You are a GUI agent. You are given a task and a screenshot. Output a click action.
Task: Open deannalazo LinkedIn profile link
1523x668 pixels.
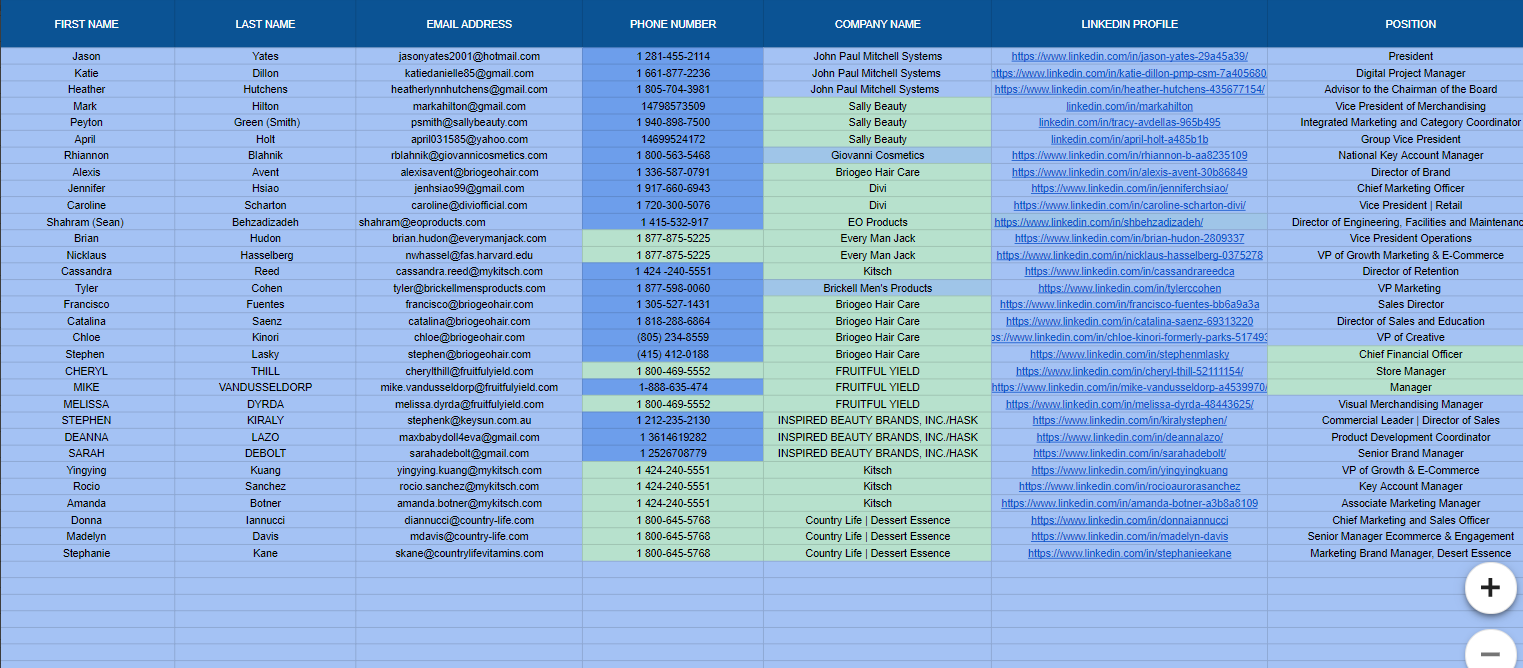pos(1130,437)
